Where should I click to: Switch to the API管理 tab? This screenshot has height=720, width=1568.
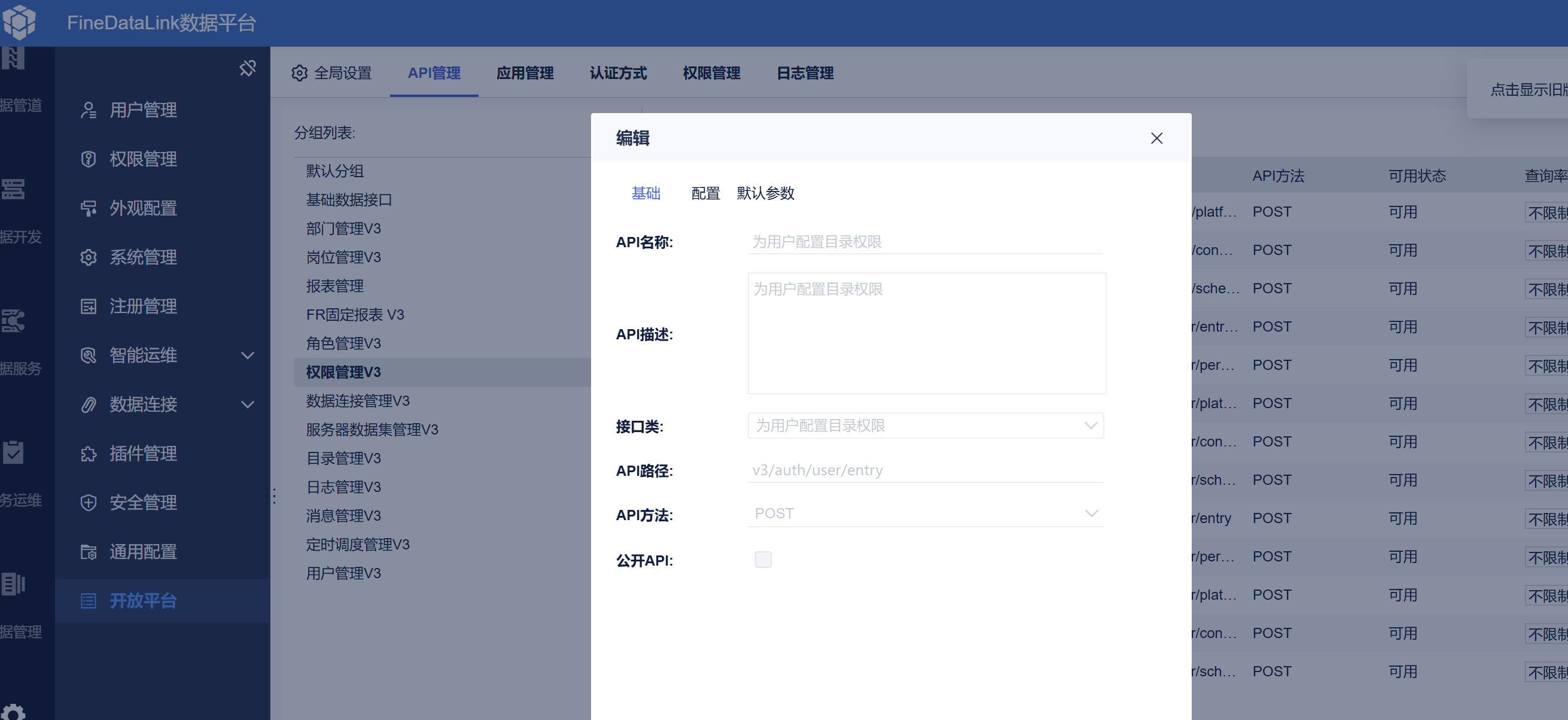pos(434,73)
